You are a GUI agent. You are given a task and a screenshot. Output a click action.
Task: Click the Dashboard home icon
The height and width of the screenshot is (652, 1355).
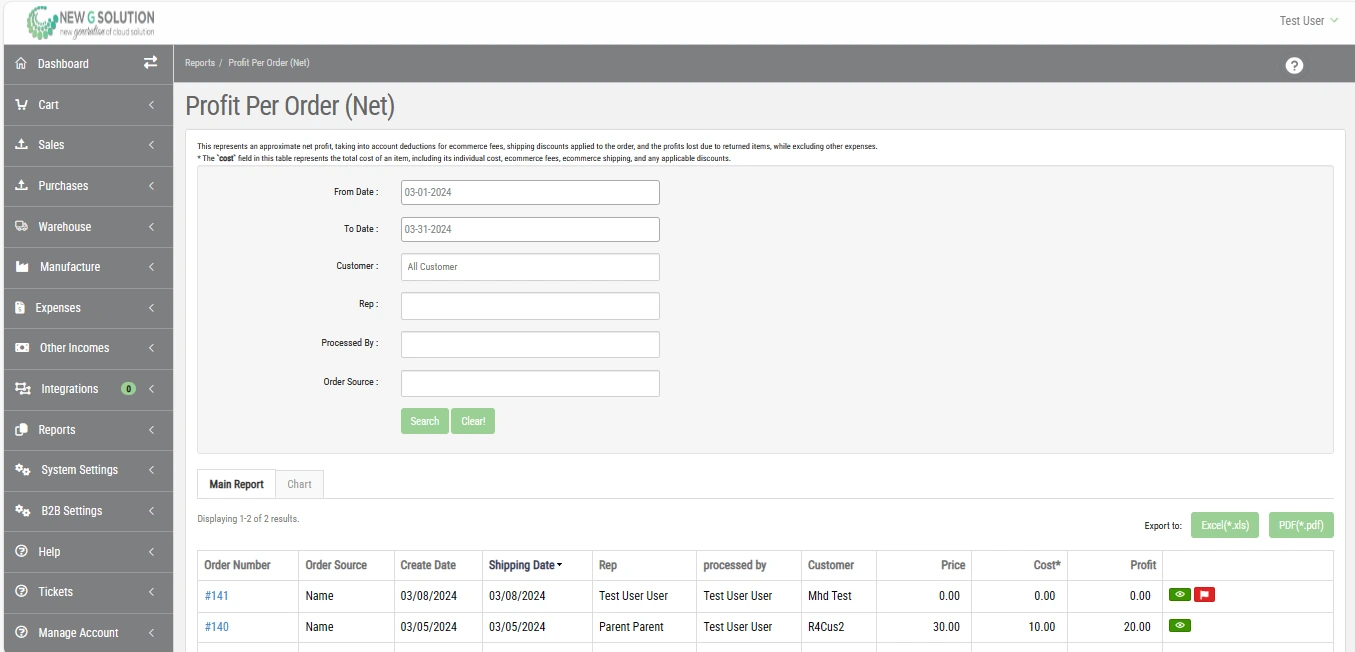pyautogui.click(x=21, y=63)
